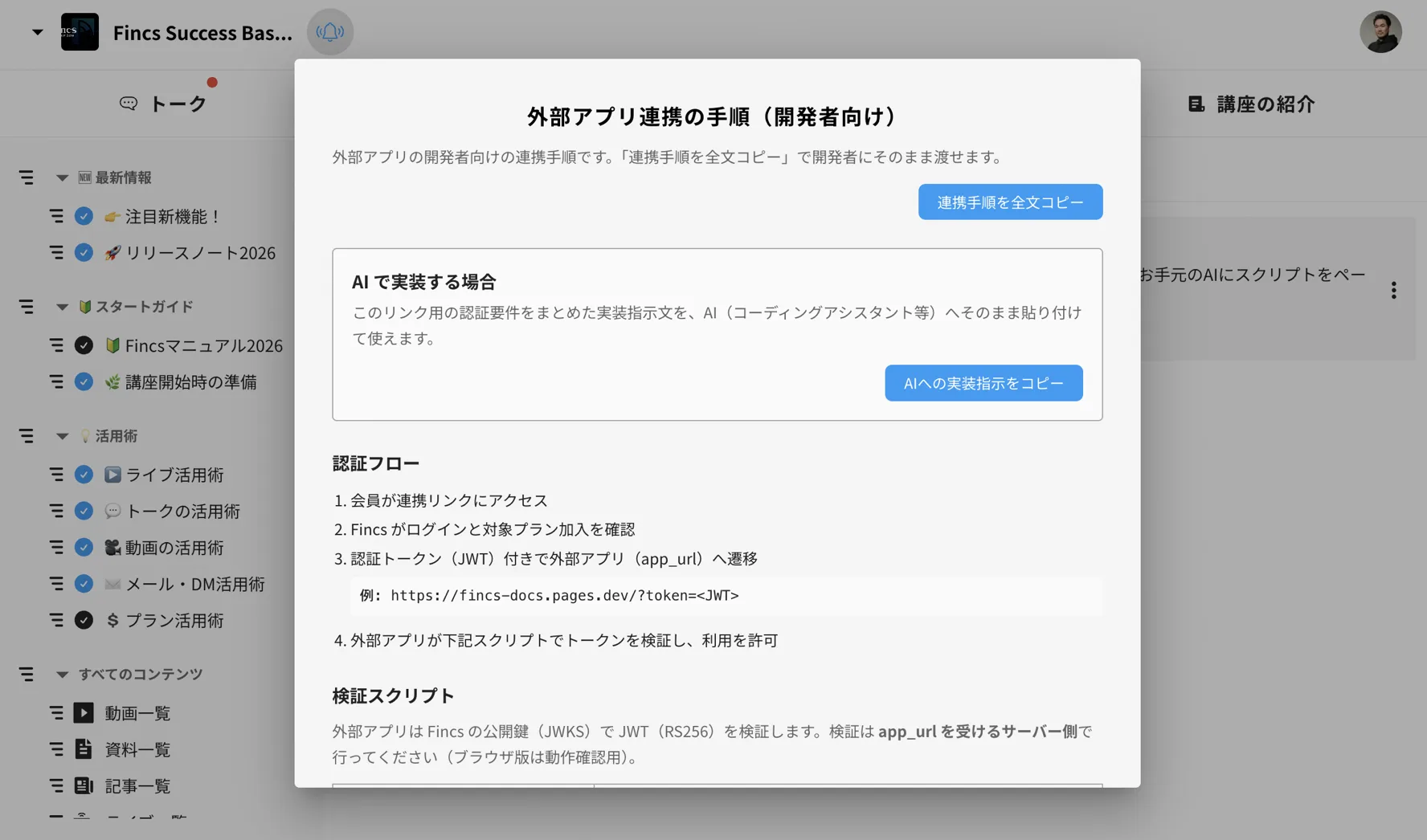
Task: Click 連携手順を全文コピー button
Action: tap(1010, 202)
